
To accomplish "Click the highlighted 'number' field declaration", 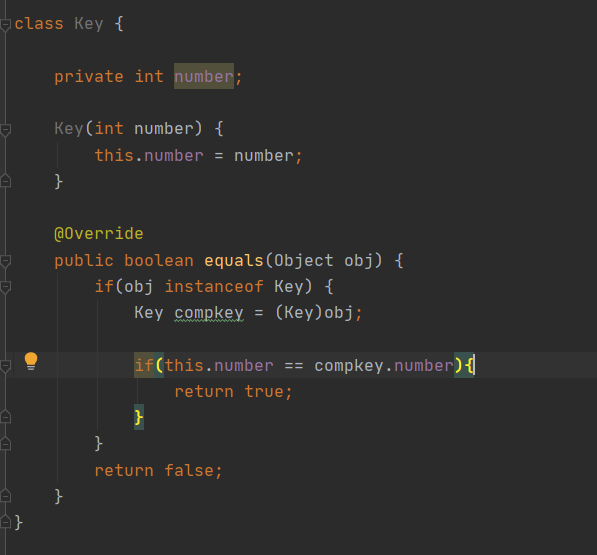I will click(x=204, y=77).
